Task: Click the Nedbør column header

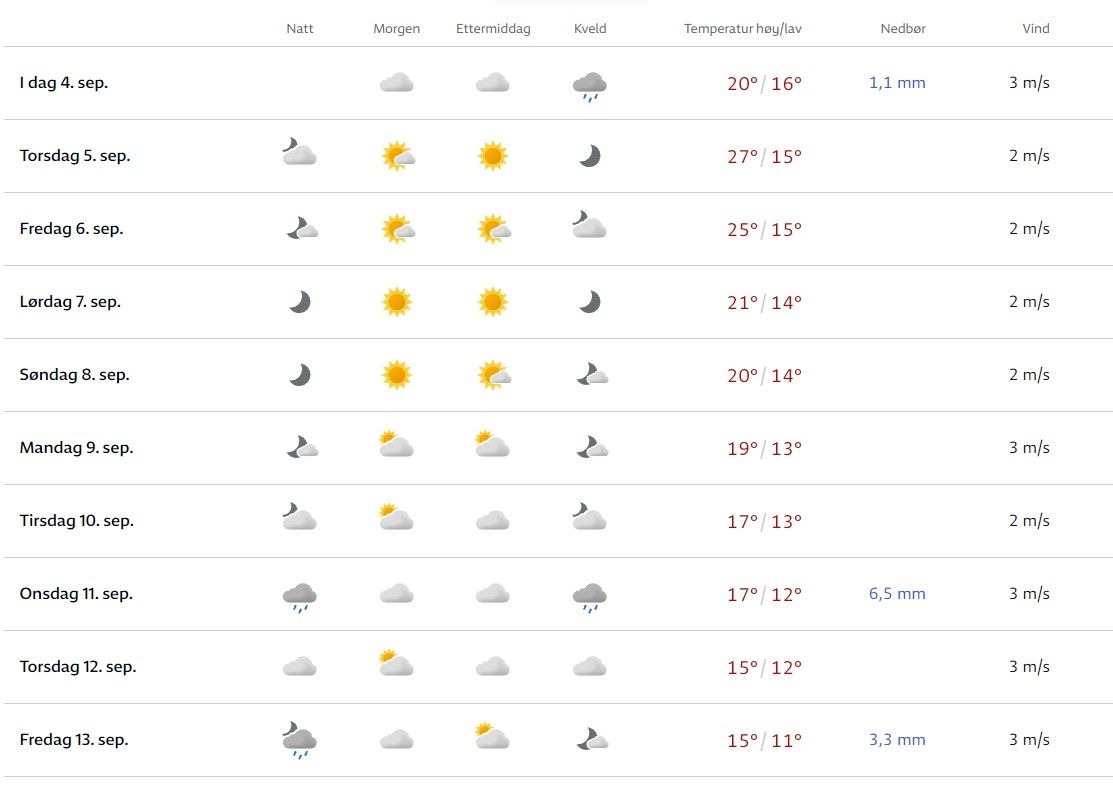Action: pyautogui.click(x=903, y=29)
